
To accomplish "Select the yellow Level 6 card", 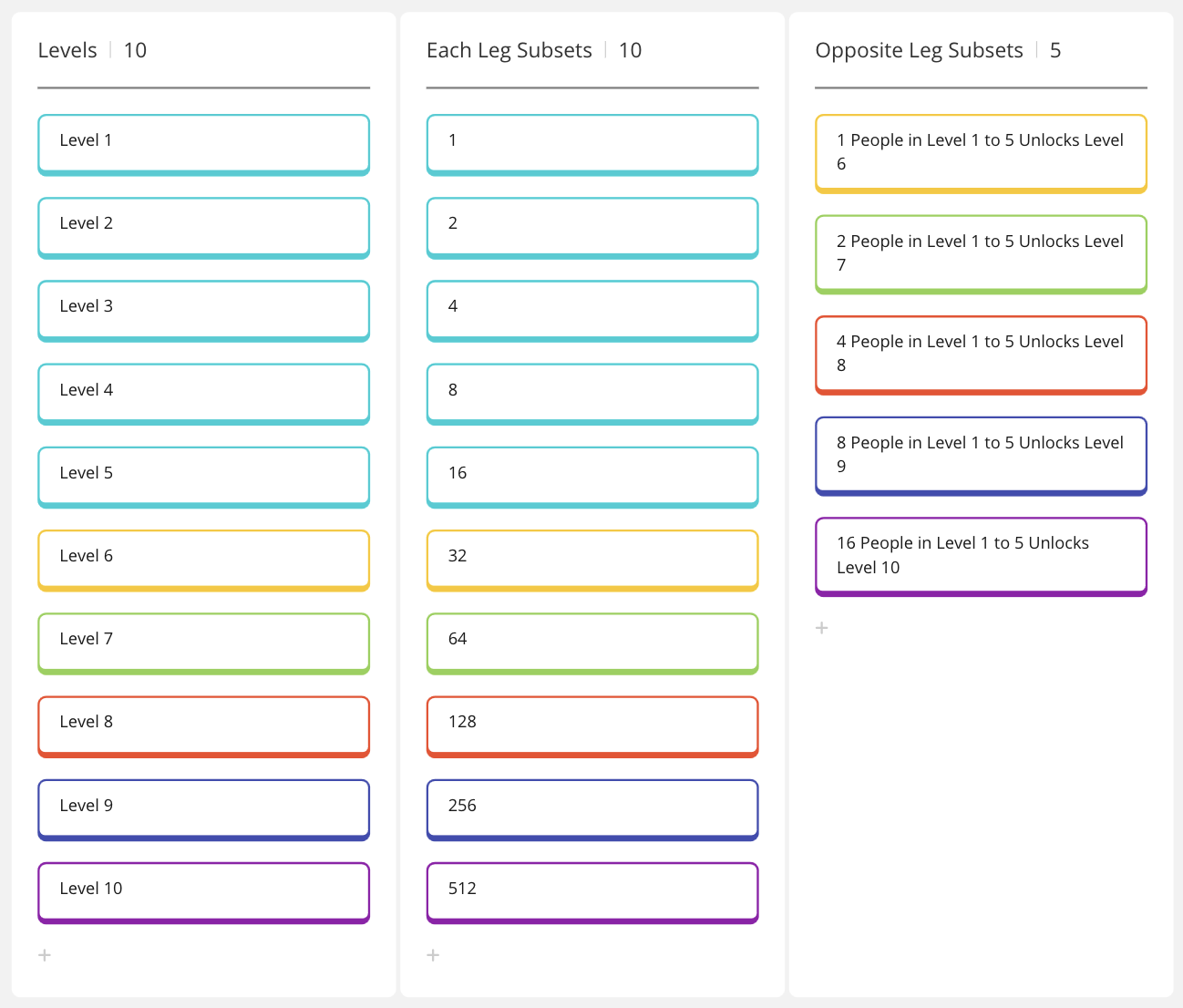I will point(204,561).
